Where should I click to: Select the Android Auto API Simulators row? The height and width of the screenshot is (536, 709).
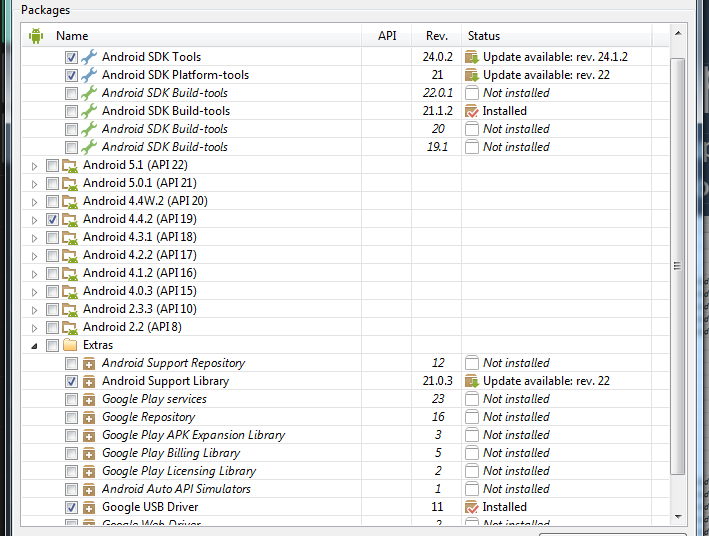point(345,489)
